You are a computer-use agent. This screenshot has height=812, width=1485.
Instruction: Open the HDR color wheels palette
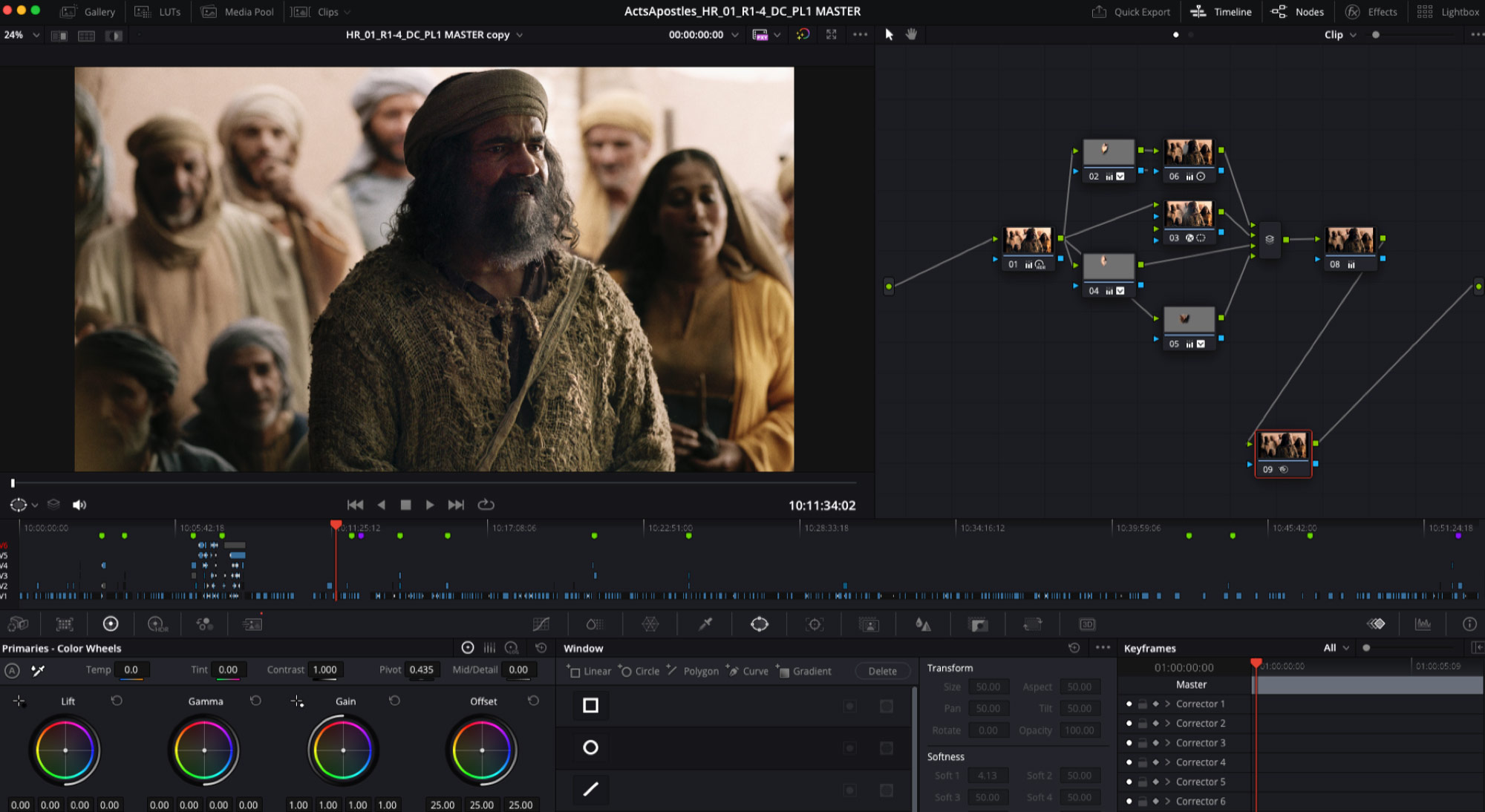[157, 624]
